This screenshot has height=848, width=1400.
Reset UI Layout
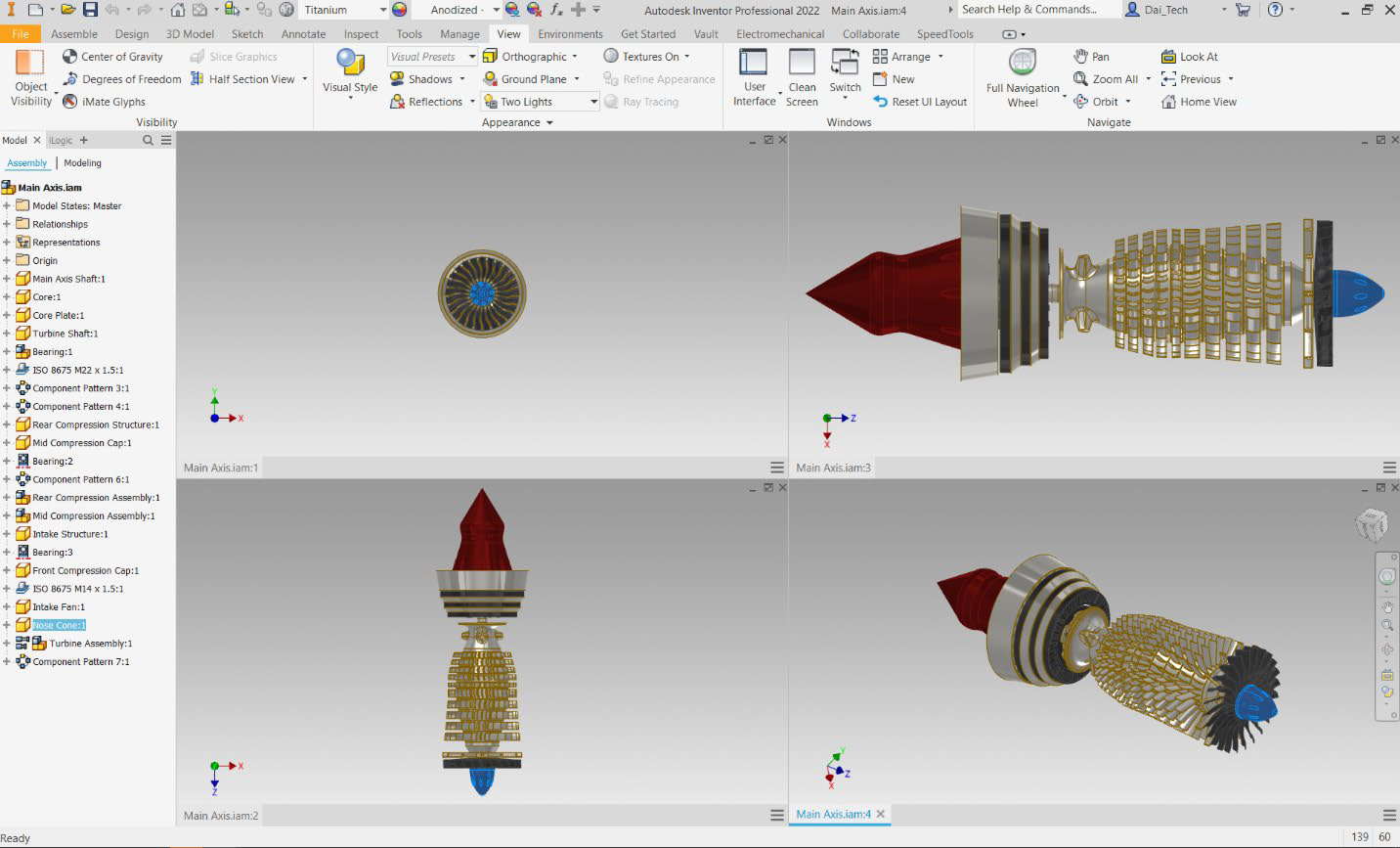coord(920,102)
